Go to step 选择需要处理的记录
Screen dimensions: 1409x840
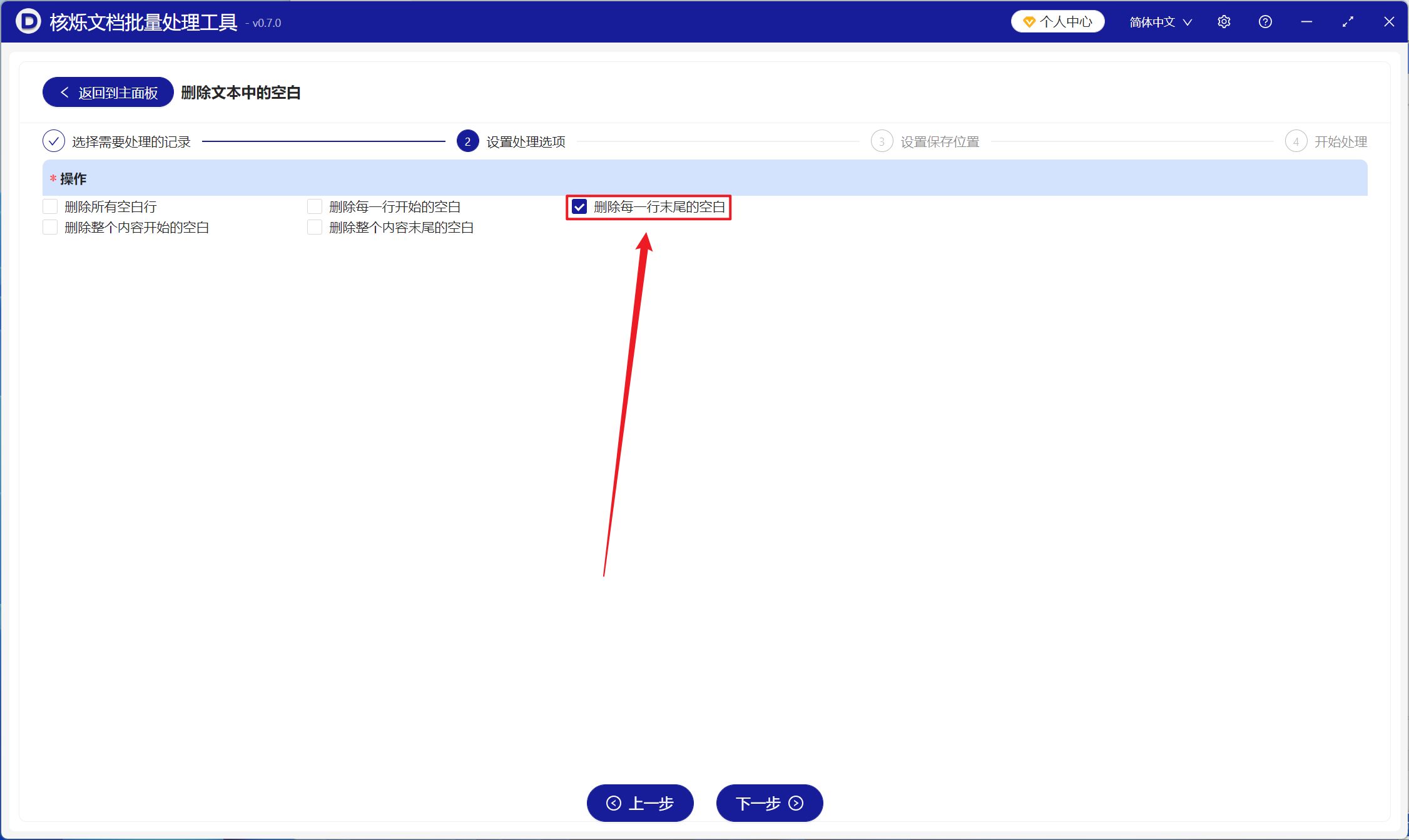coord(116,142)
